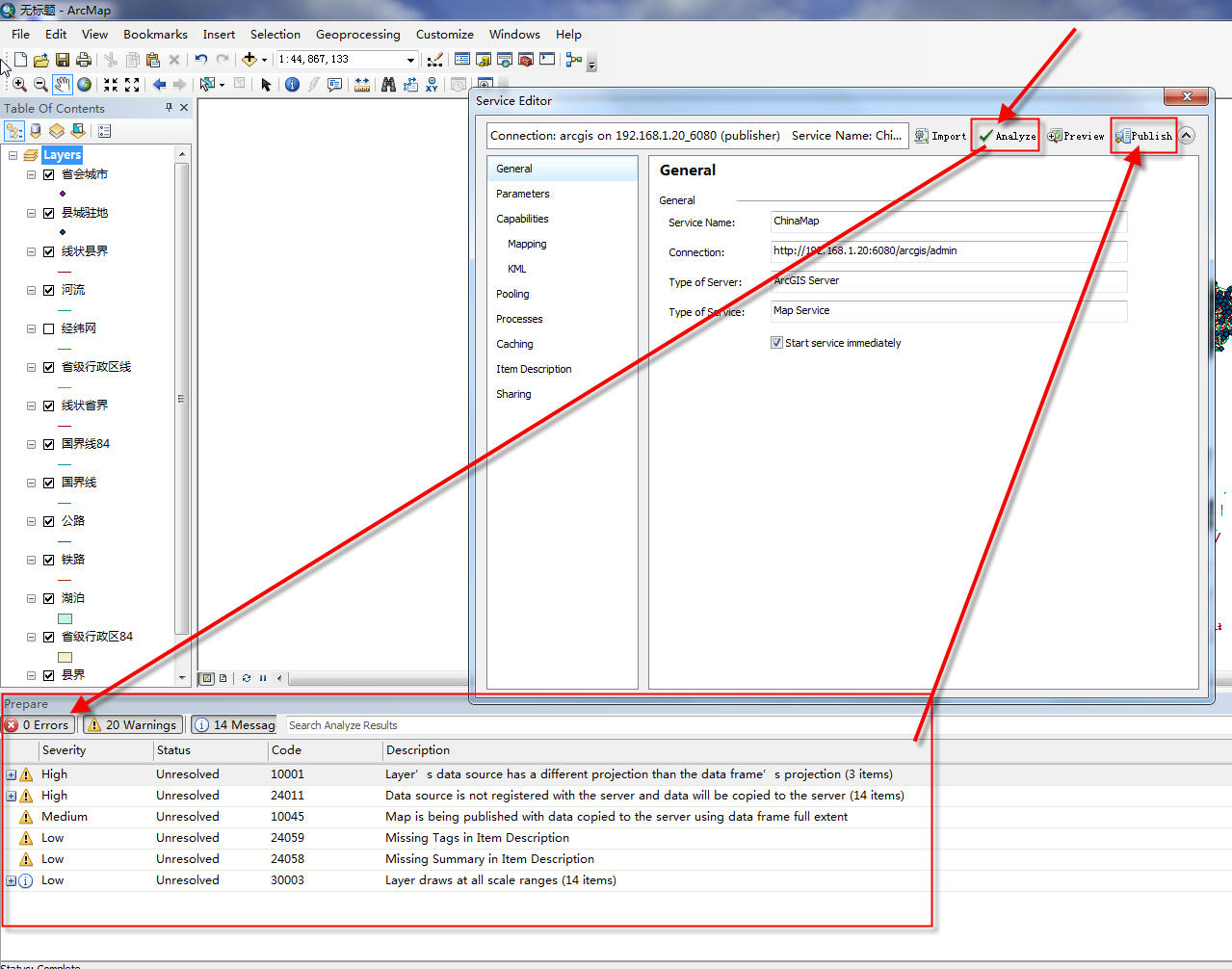Open the Add Data dropdown arrow
1232x969 pixels.
pyautogui.click(x=264, y=60)
